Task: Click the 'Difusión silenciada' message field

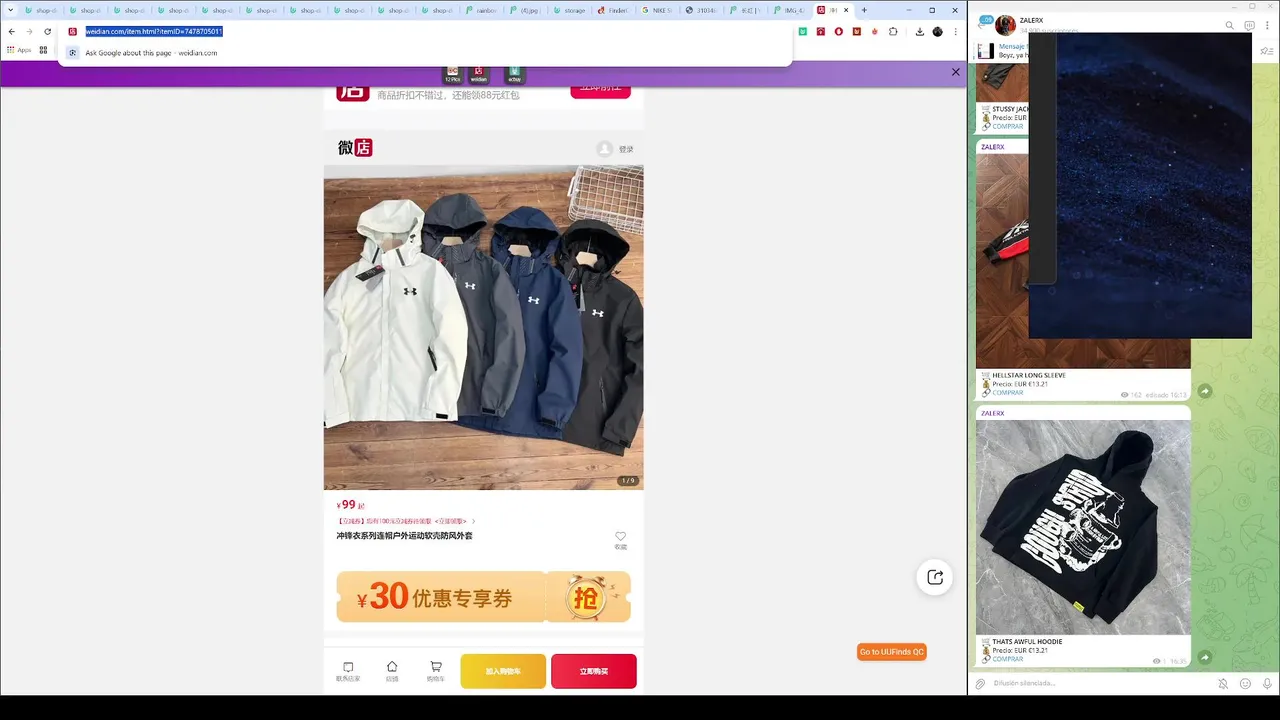Action: (1100, 684)
